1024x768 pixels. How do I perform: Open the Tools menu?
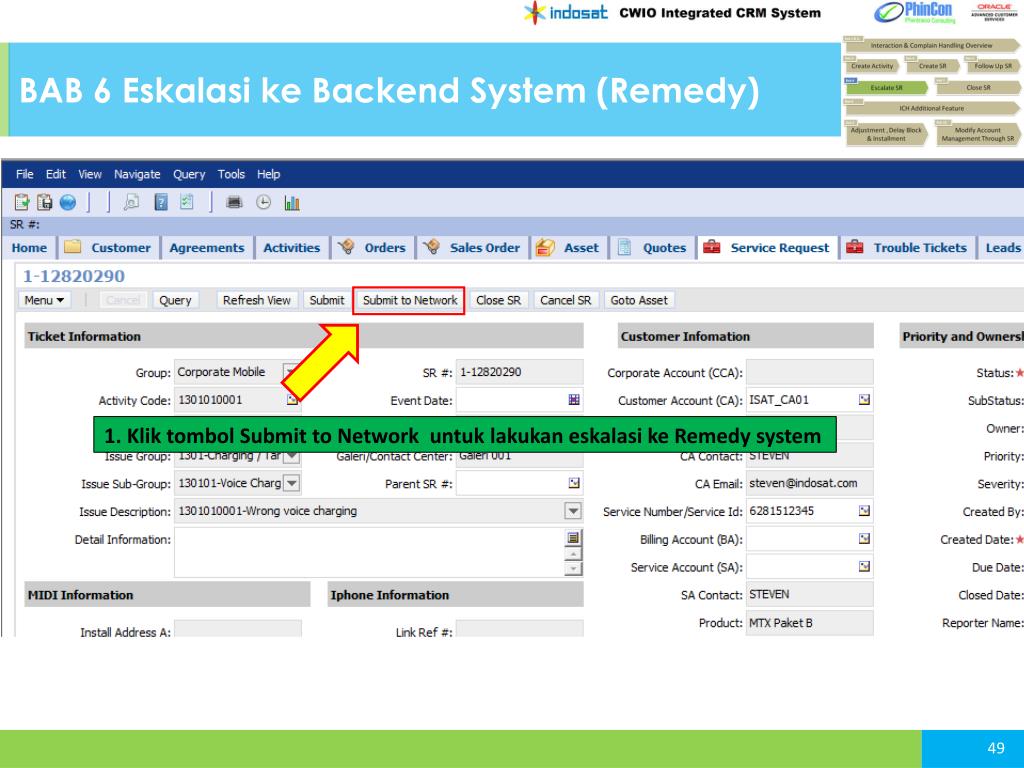[231, 174]
